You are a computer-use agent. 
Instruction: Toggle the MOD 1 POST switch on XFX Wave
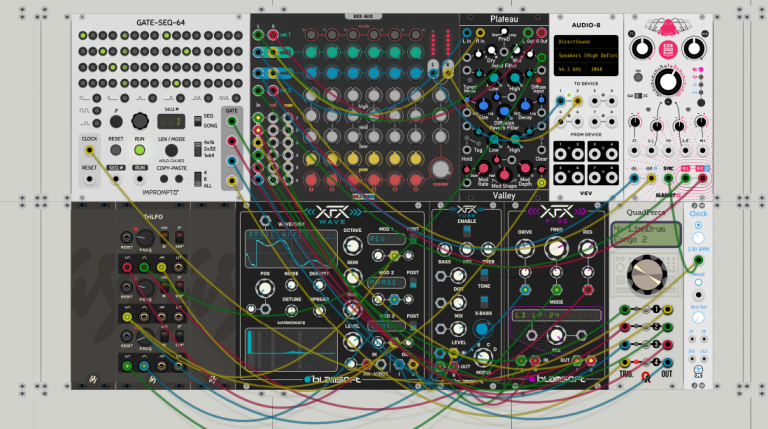pyautogui.click(x=413, y=239)
